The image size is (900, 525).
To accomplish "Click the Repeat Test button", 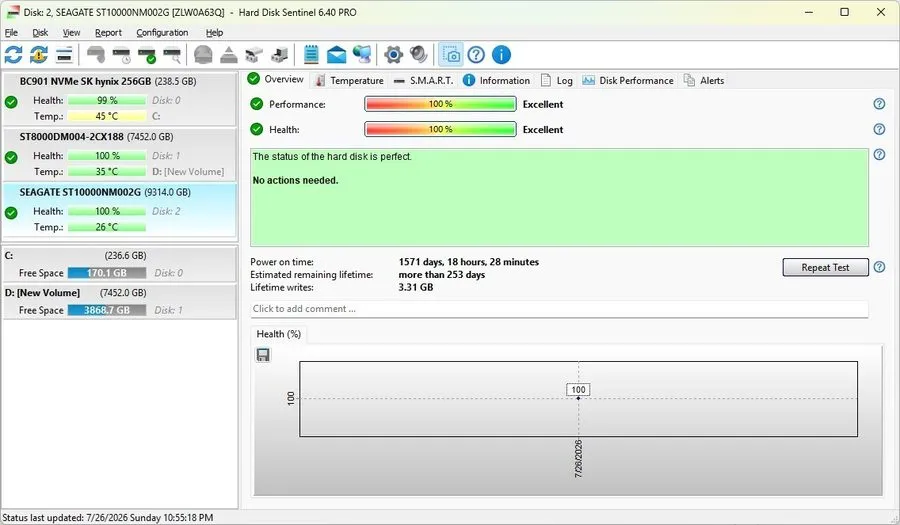I will (x=825, y=267).
